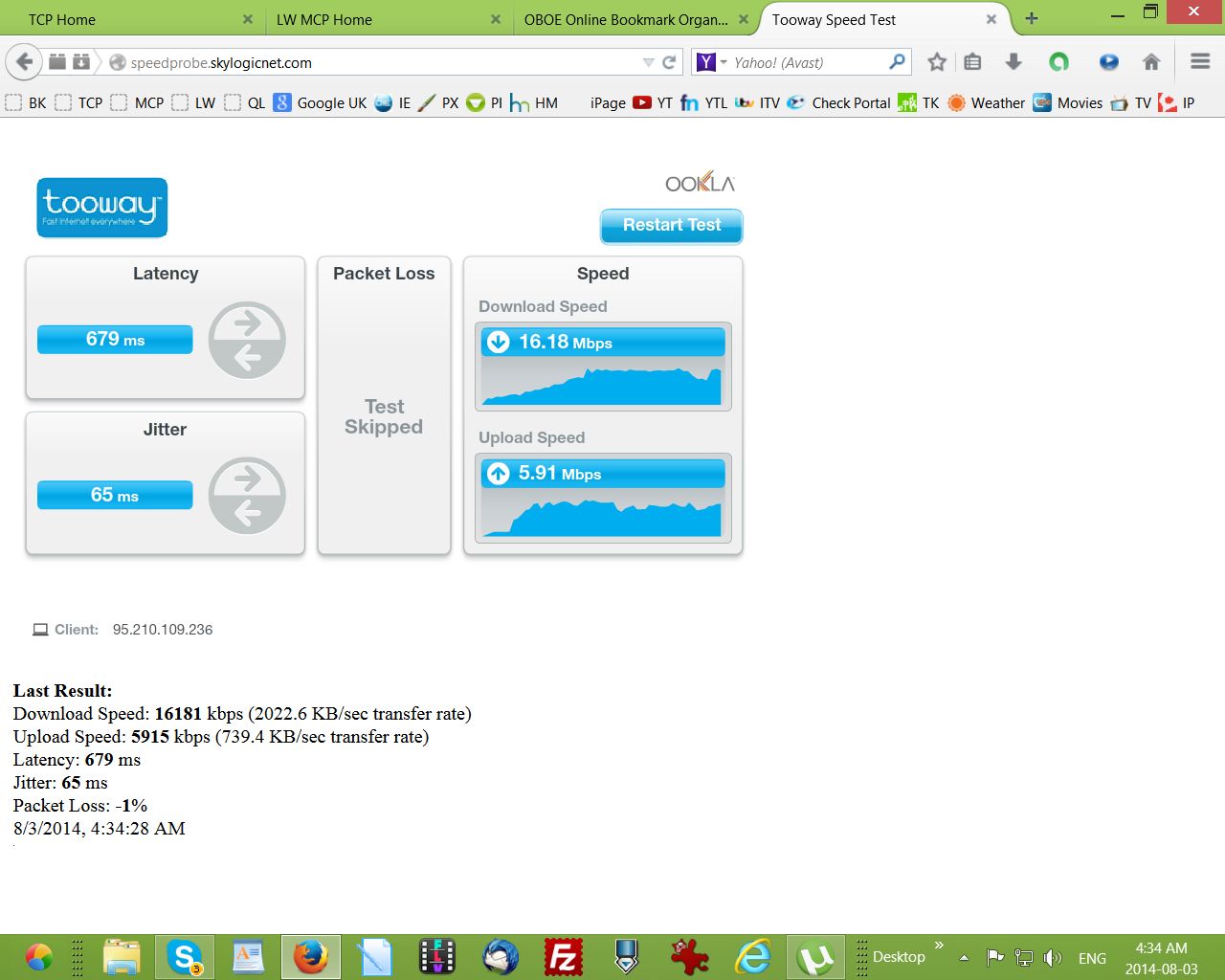The image size is (1225, 980).
Task: Click the volume speaker tray icon
Action: 1053,958
